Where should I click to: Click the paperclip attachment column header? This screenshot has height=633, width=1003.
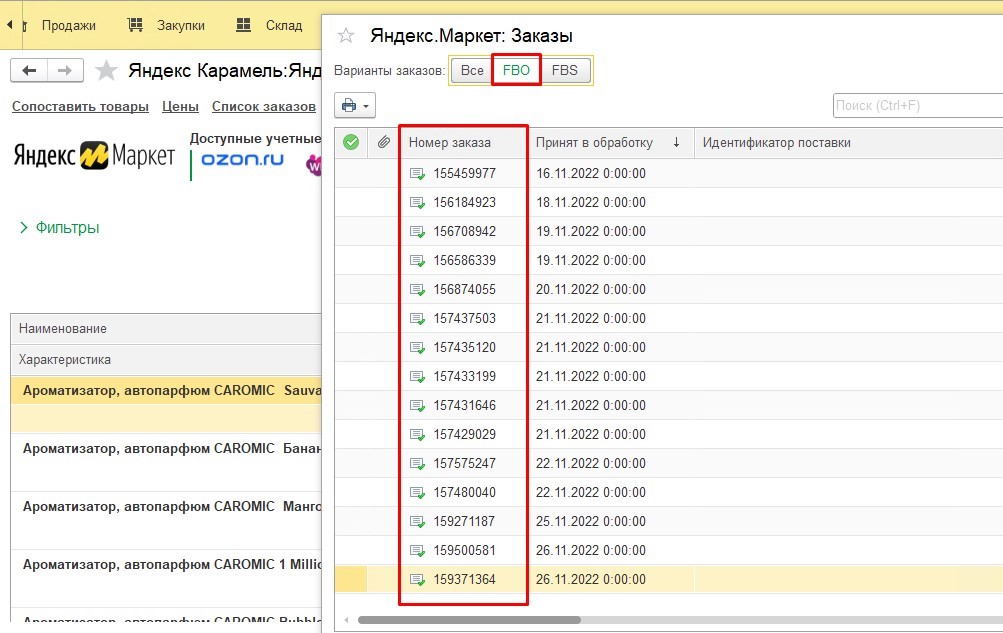[383, 142]
